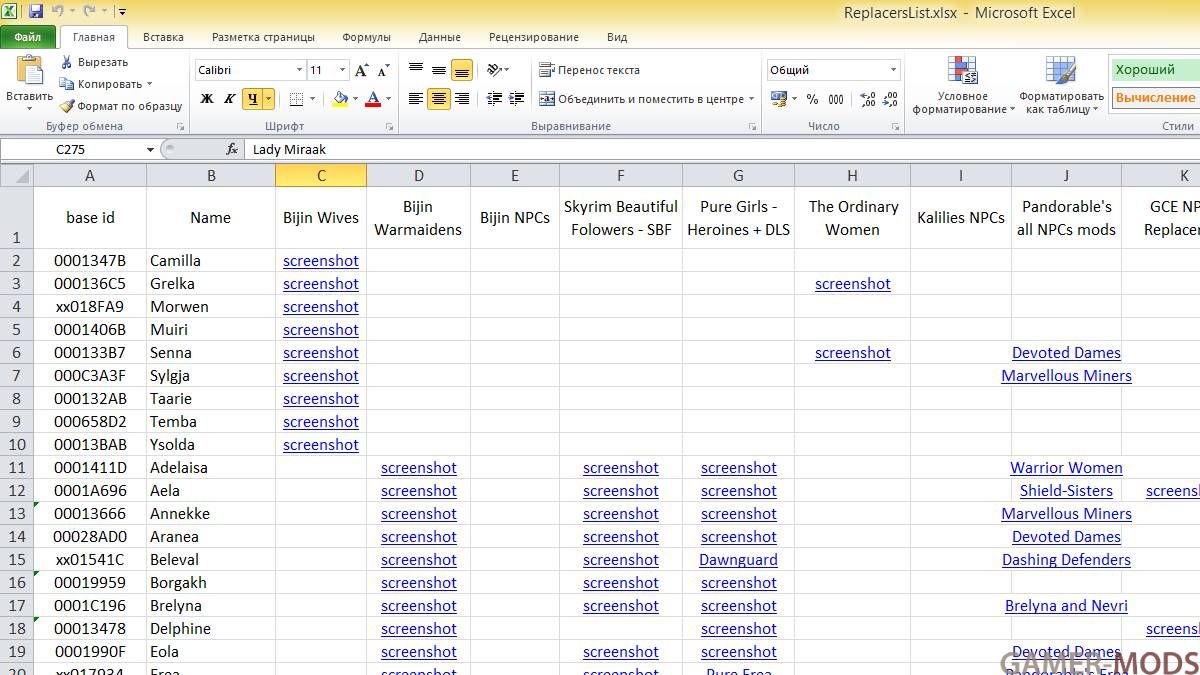The image size is (1200, 675).
Task: Click Формат по образцу format painter
Action: pos(120,106)
